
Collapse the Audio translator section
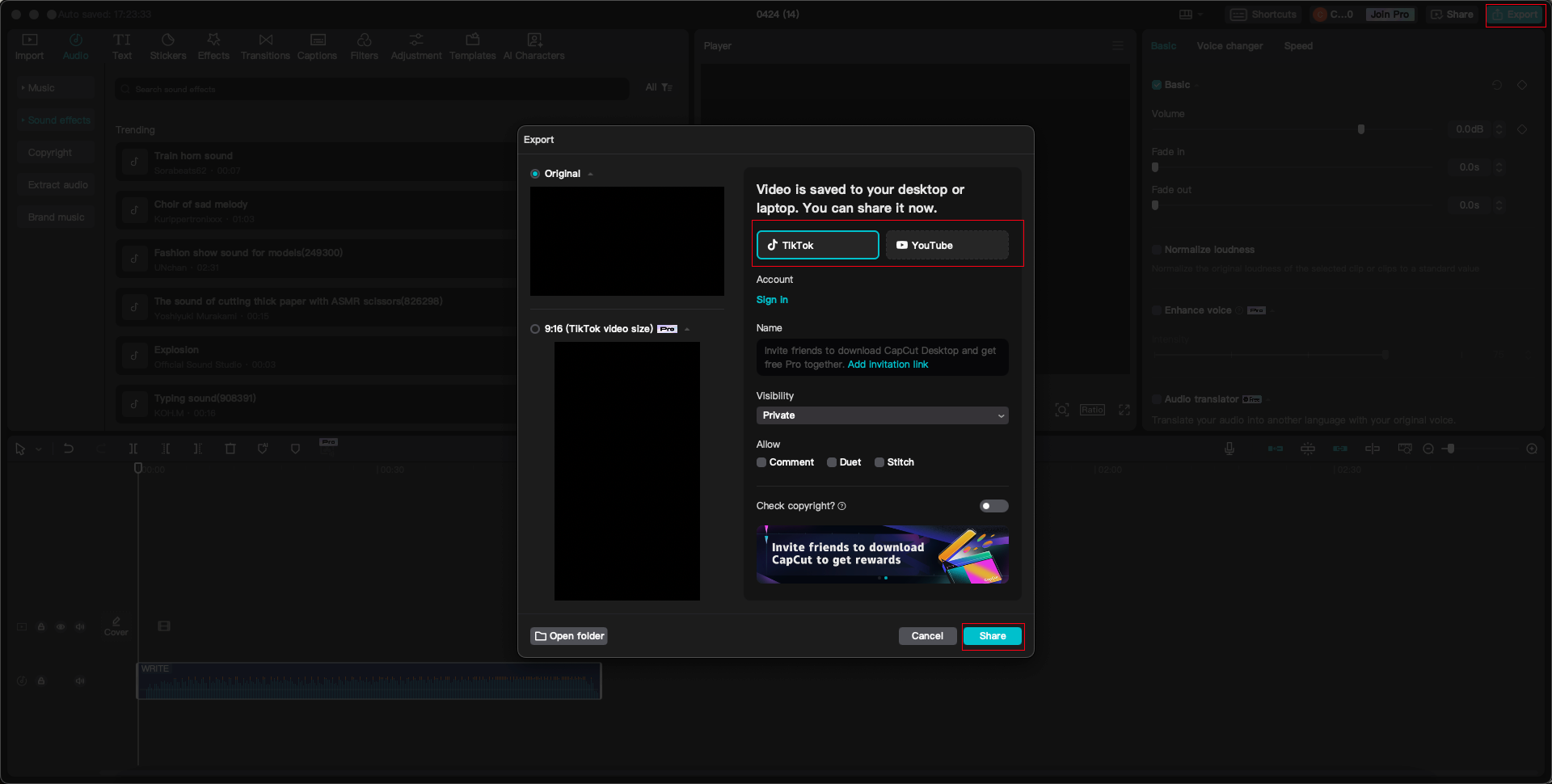tap(1267, 399)
